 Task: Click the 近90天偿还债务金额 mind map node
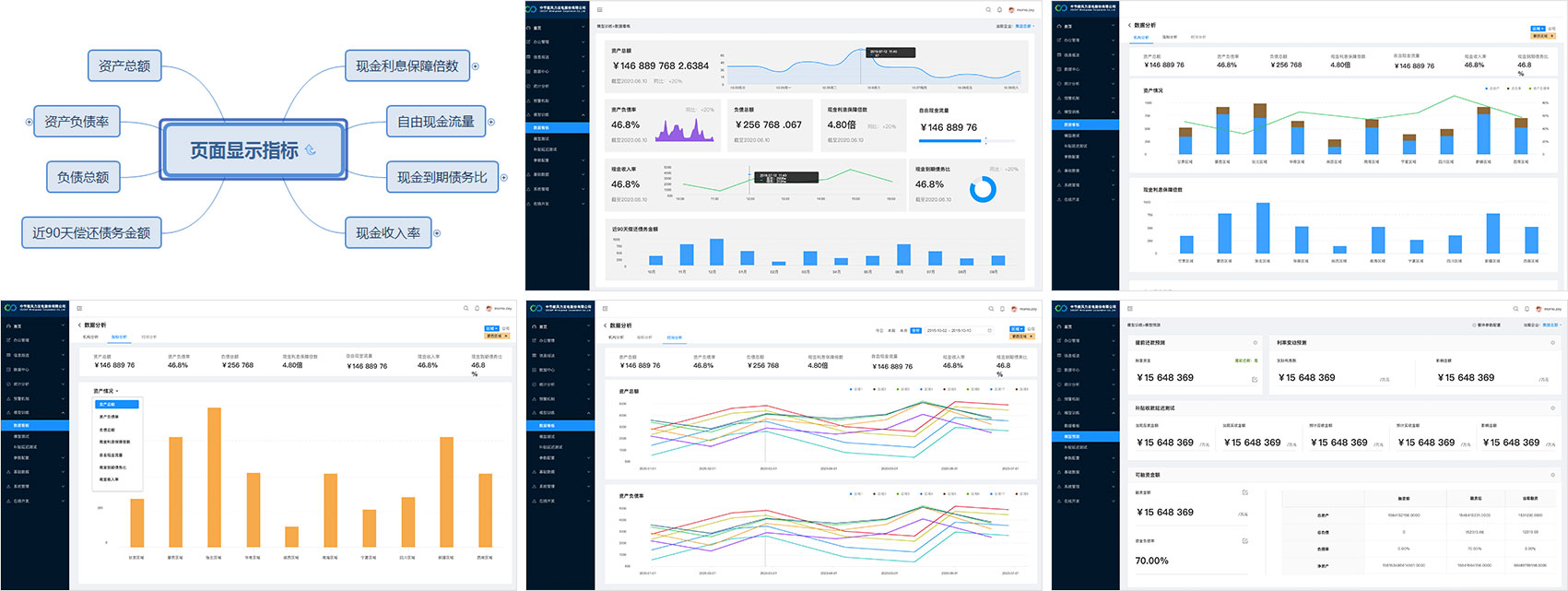tap(91, 233)
